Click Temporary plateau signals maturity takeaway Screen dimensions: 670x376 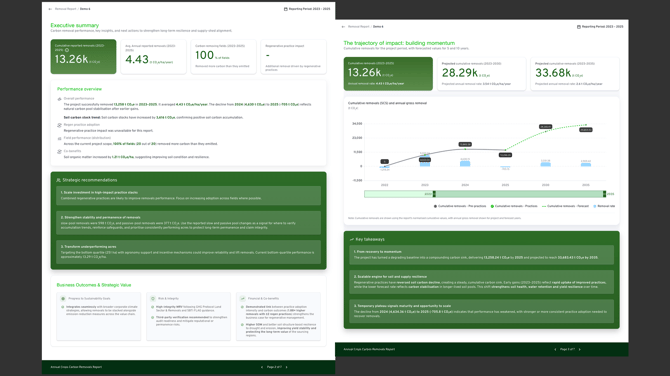pos(482,311)
